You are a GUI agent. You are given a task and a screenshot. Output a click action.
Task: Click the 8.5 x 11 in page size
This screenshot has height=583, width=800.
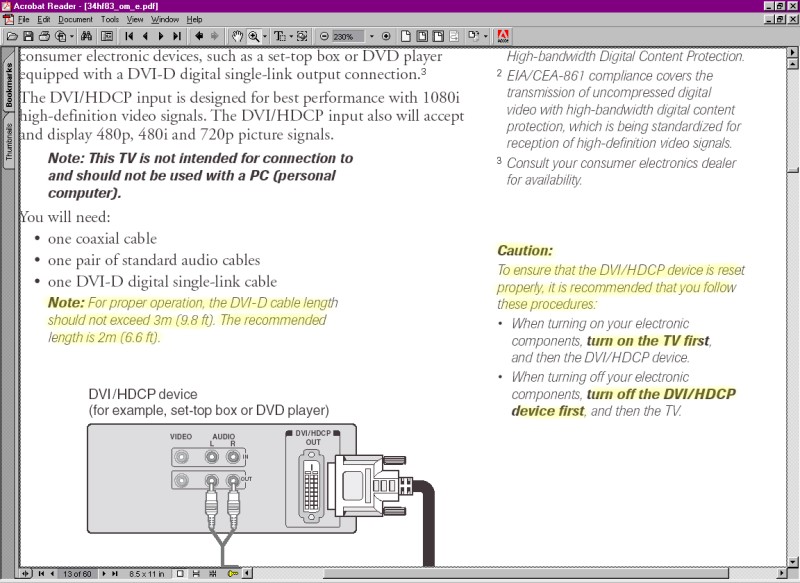(146, 574)
